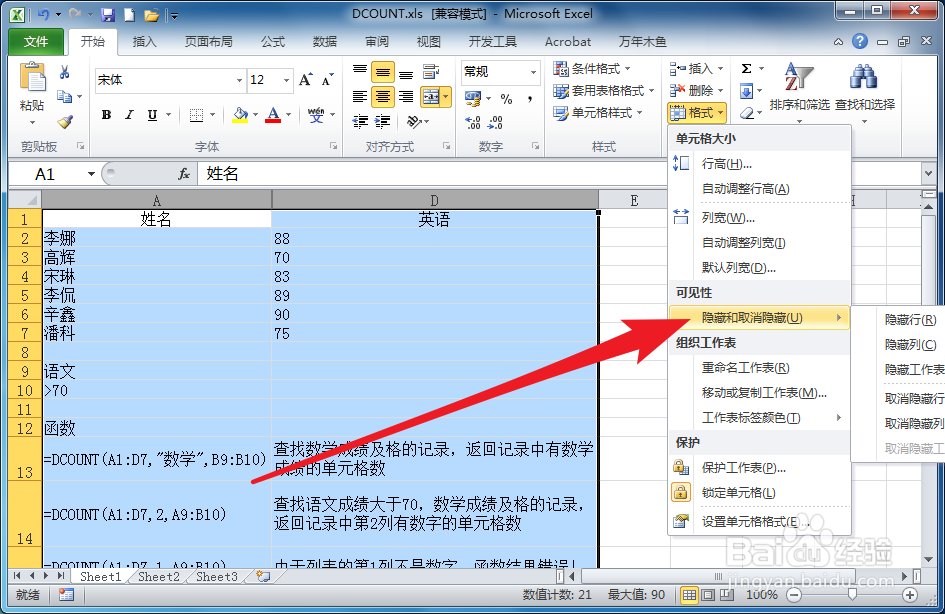Choose 行高(H)... from format menu
The image size is (945, 614).
point(759,164)
